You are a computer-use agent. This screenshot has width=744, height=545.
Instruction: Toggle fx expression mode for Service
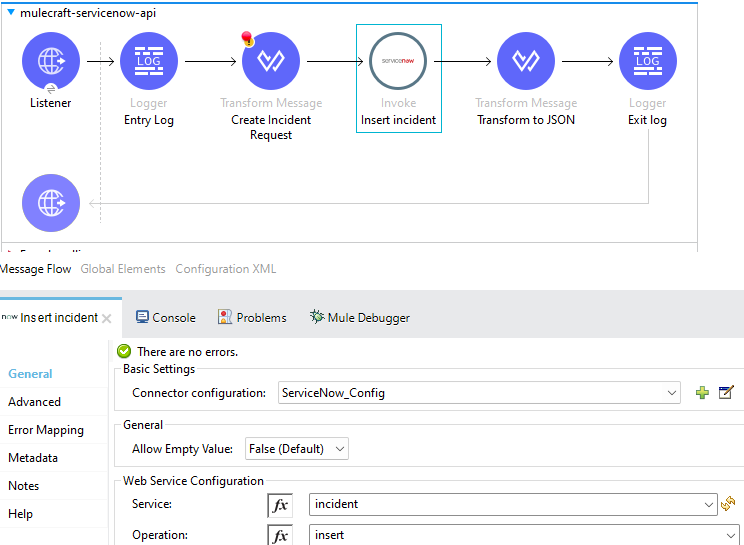[281, 505]
